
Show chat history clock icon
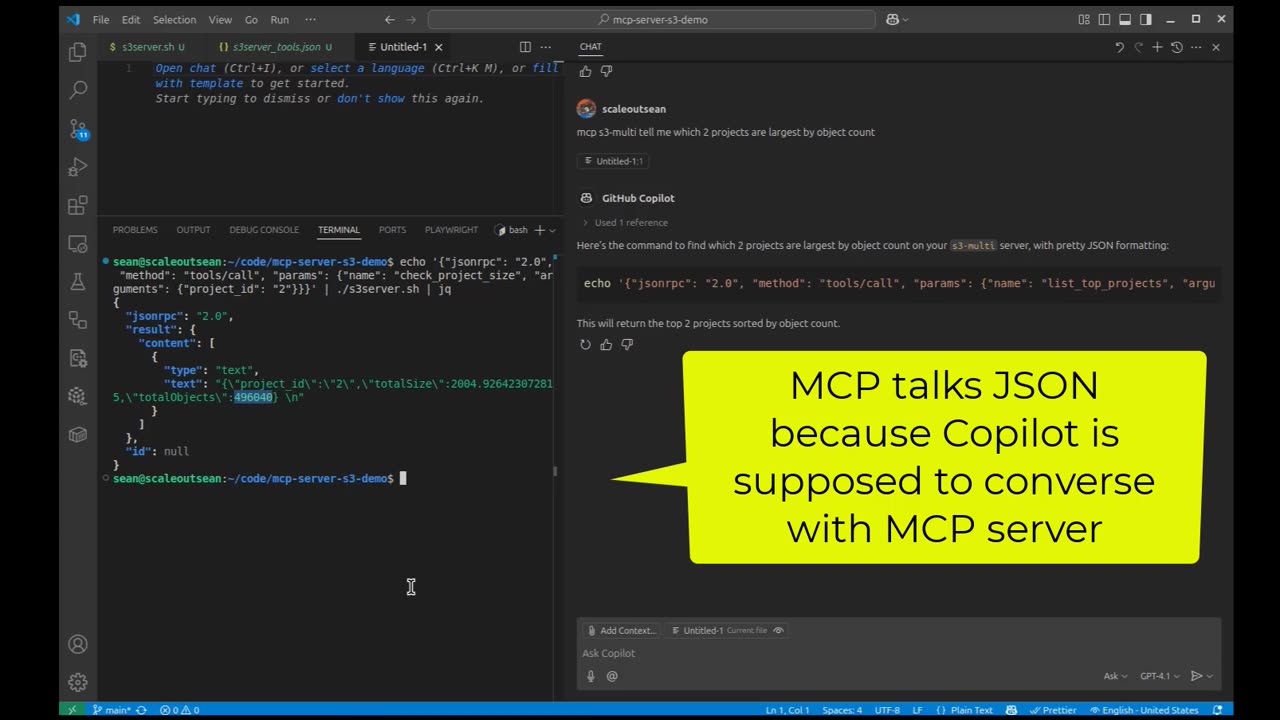coord(1177,47)
